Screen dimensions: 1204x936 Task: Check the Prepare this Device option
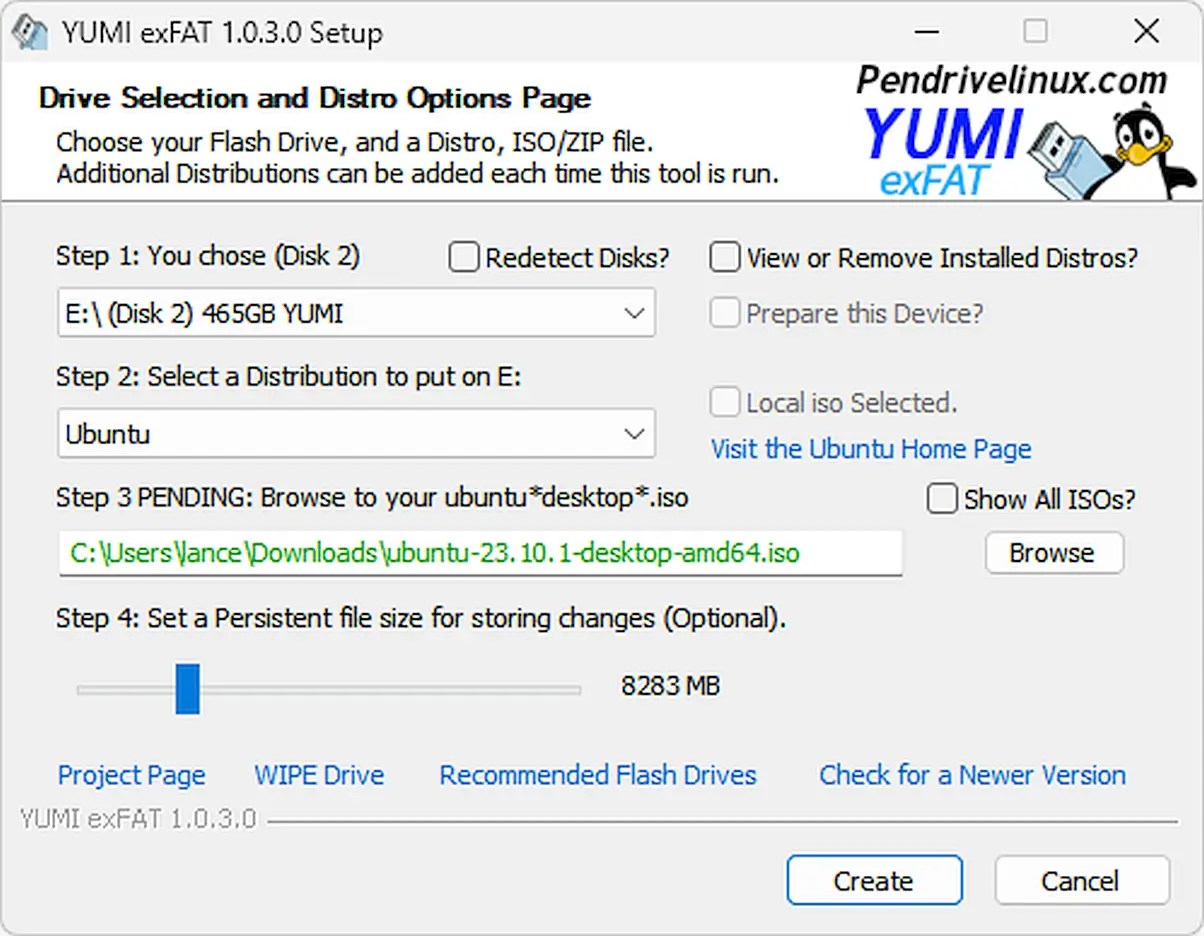[725, 313]
